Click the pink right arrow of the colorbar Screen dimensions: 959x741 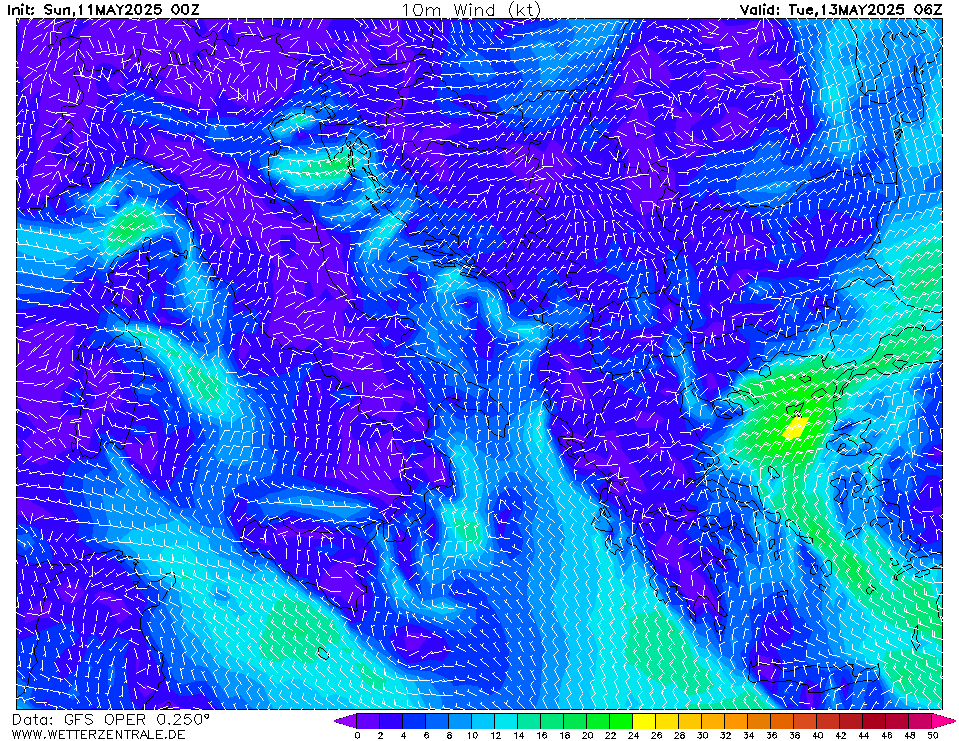944,721
